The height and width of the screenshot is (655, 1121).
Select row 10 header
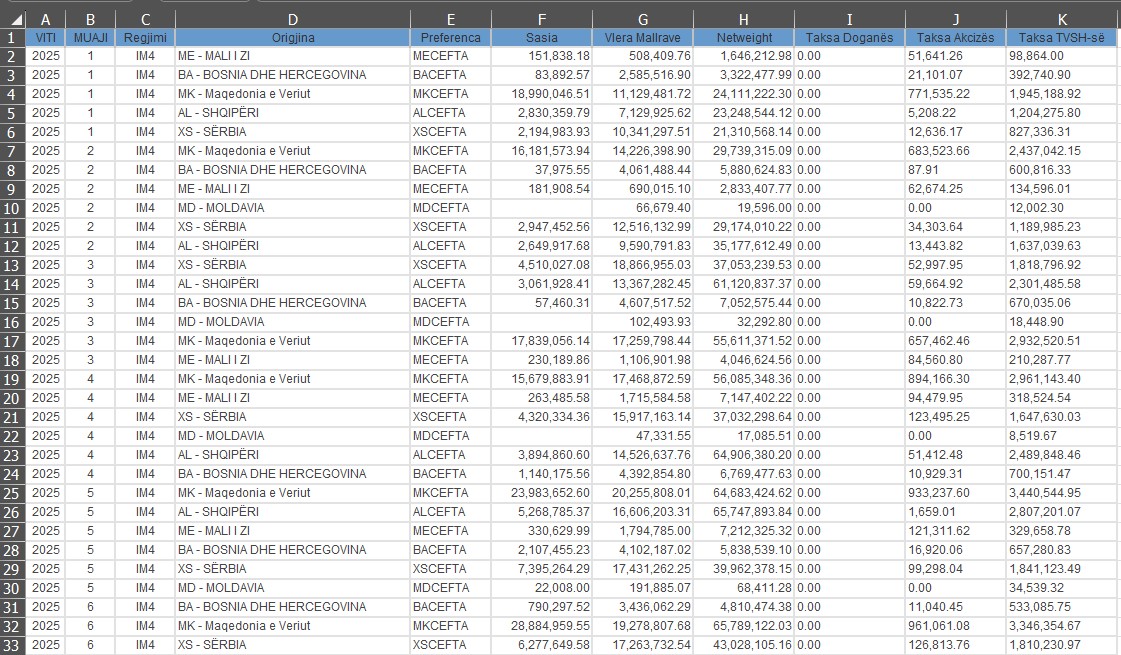pyautogui.click(x=12, y=208)
